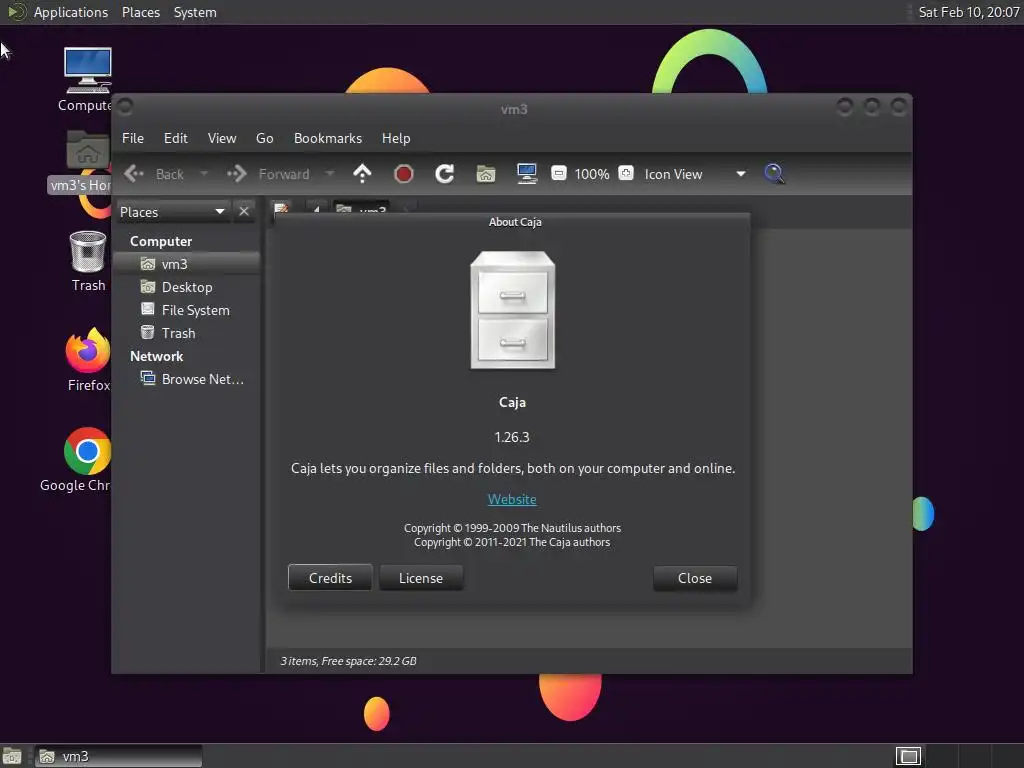Open the Places panel menu
The width and height of the screenshot is (1024, 768).
[140, 12]
